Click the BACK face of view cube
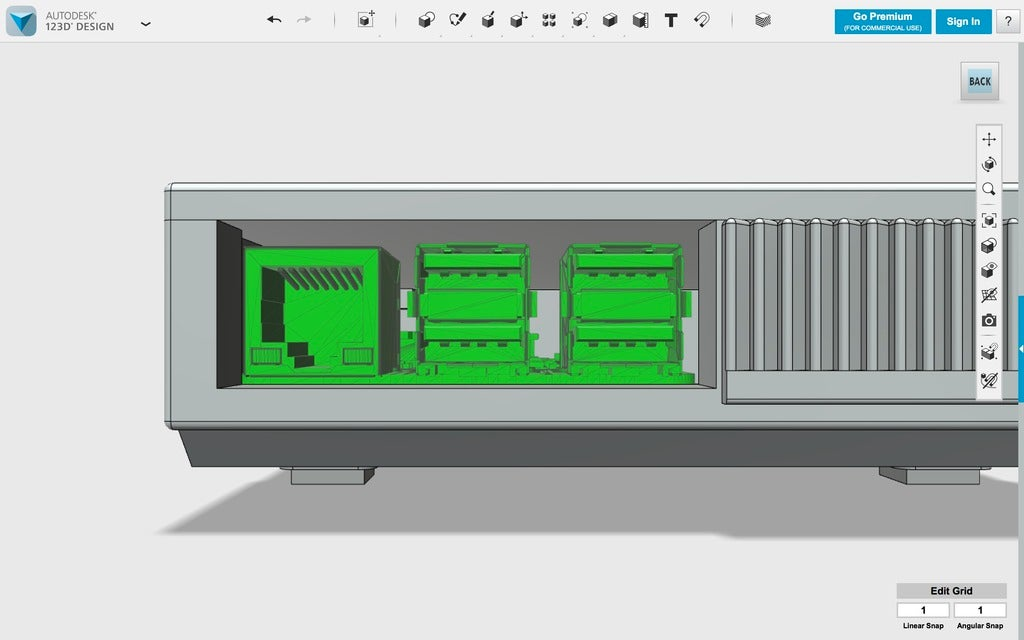This screenshot has width=1024, height=640. pos(980,81)
